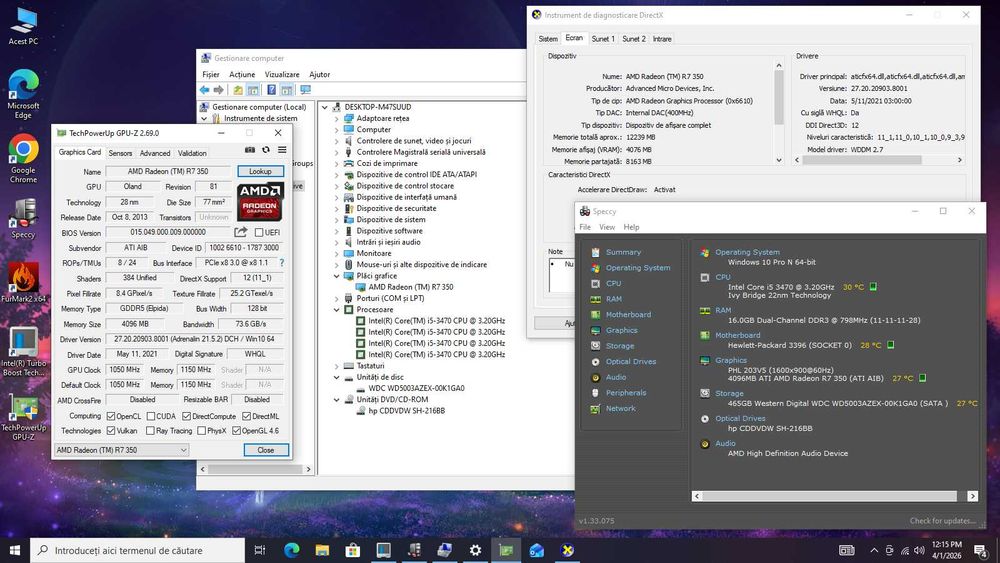Open Acțiune menu in Gestionare computer

(x=242, y=75)
